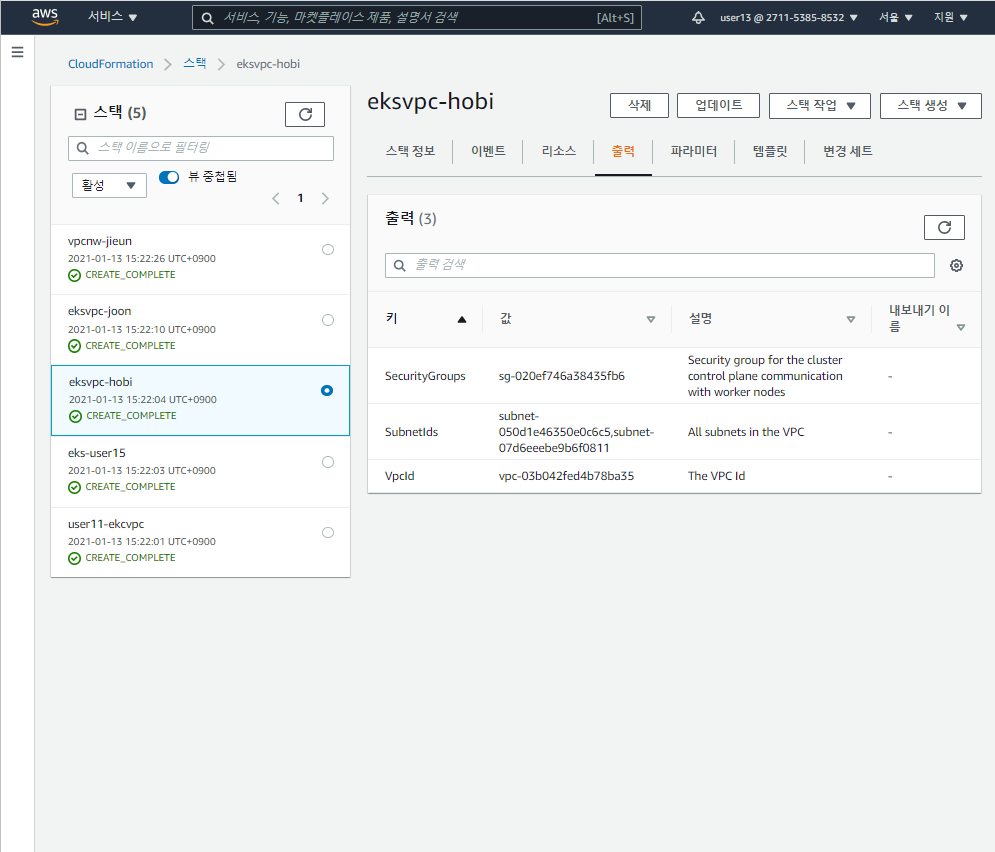Select the sg-020ef746a38435fb6 value cell
Screen dimensions: 995x852
tap(562, 376)
